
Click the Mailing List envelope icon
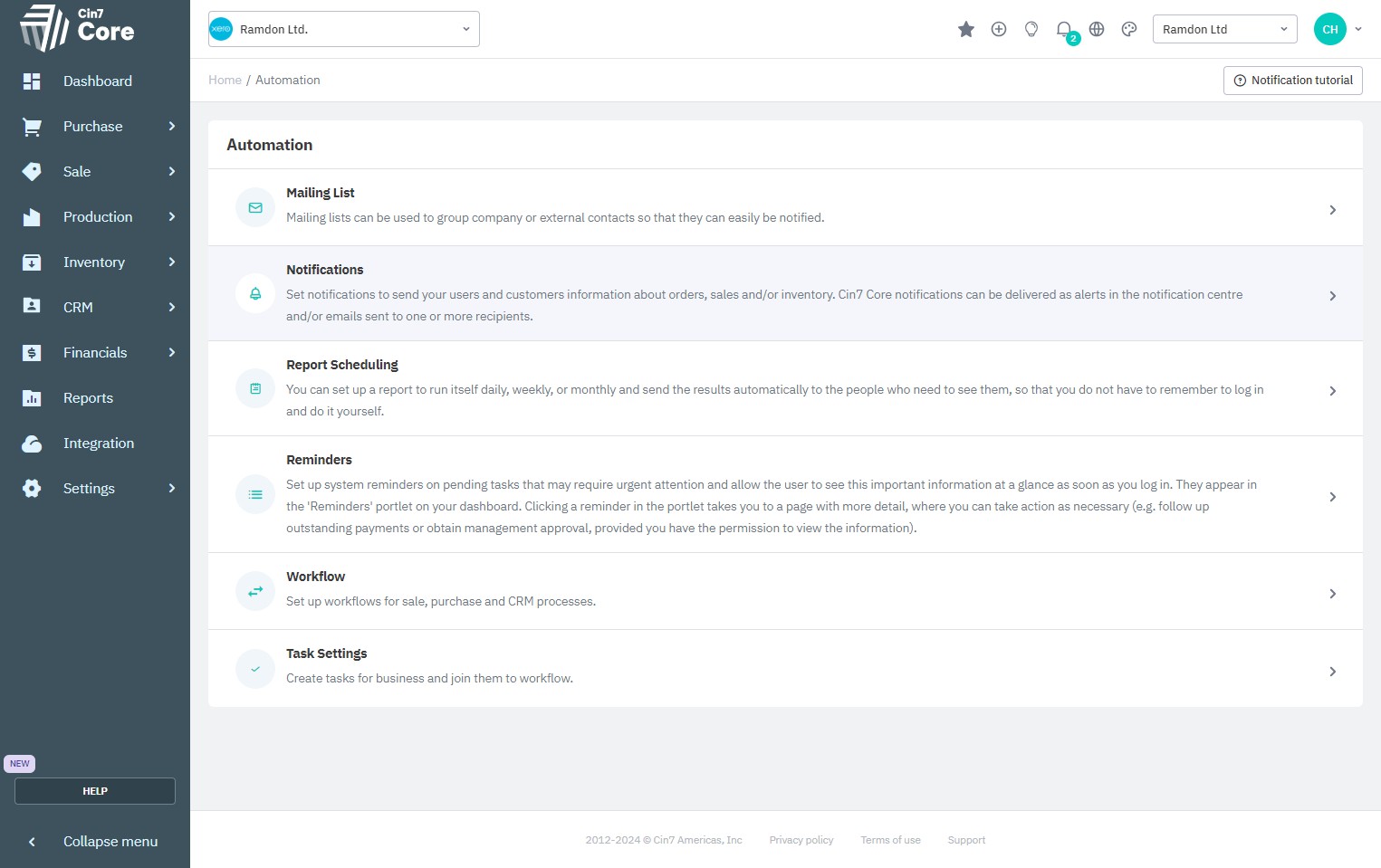[x=255, y=208]
